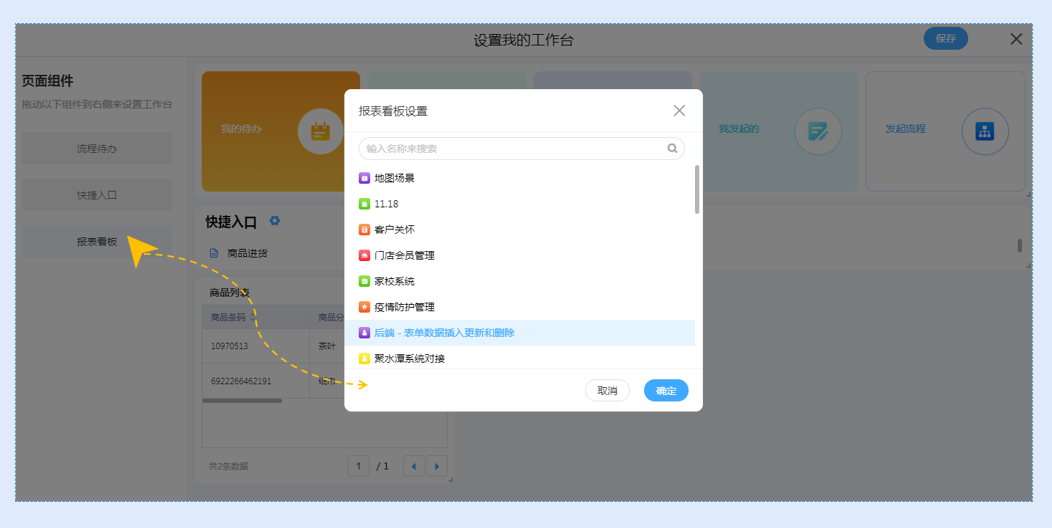
Task: Select 后端 - 表单数据插入更新和删除 item
Action: pos(444,333)
